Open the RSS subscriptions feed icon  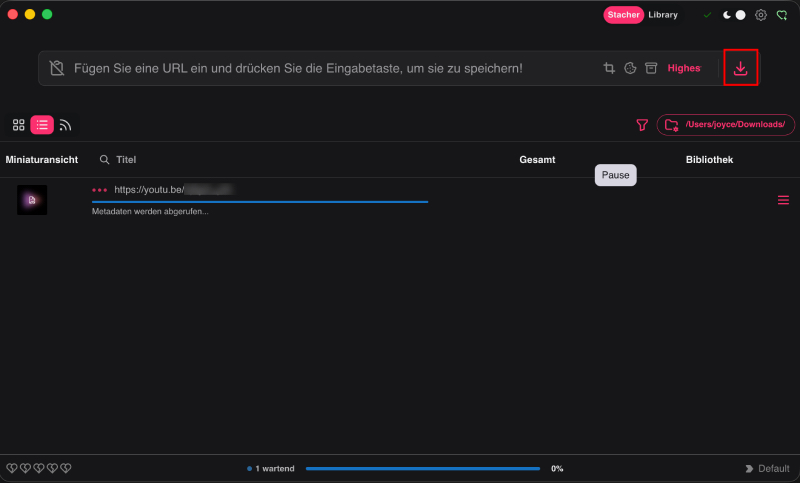coord(65,125)
